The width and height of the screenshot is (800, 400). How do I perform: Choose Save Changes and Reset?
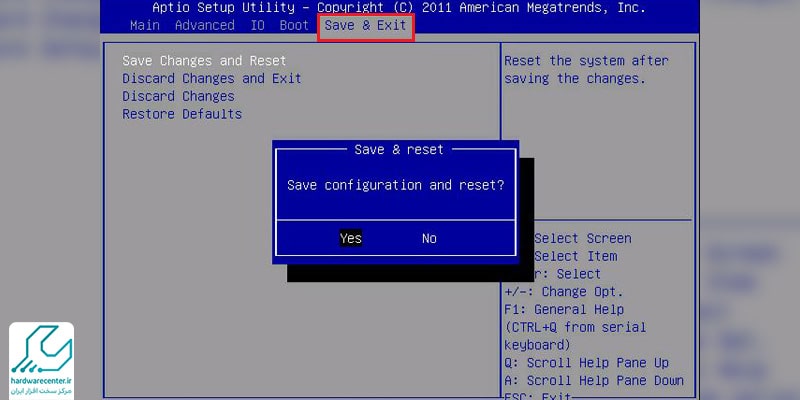coord(204,61)
